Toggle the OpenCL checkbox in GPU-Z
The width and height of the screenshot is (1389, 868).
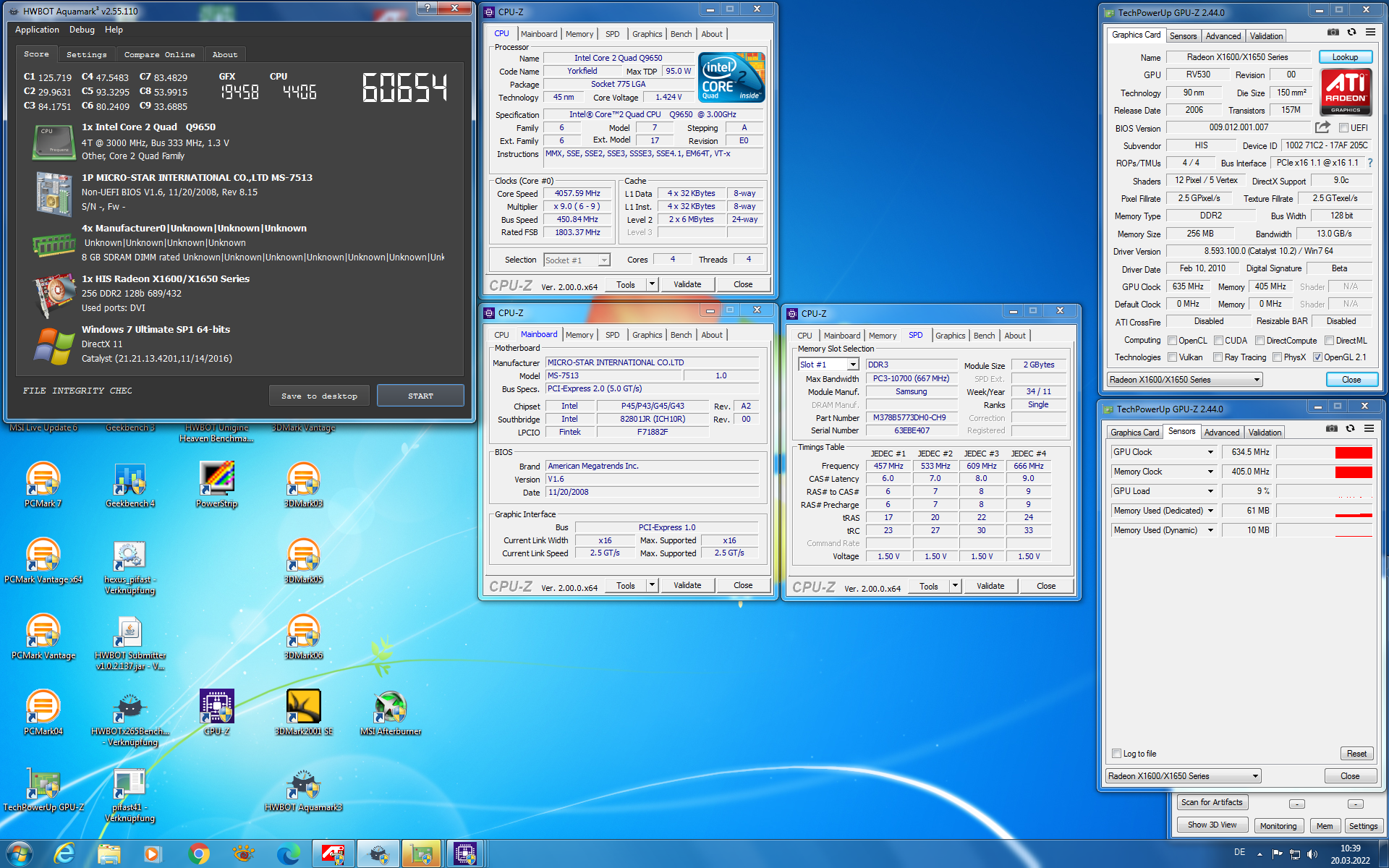click(1172, 341)
